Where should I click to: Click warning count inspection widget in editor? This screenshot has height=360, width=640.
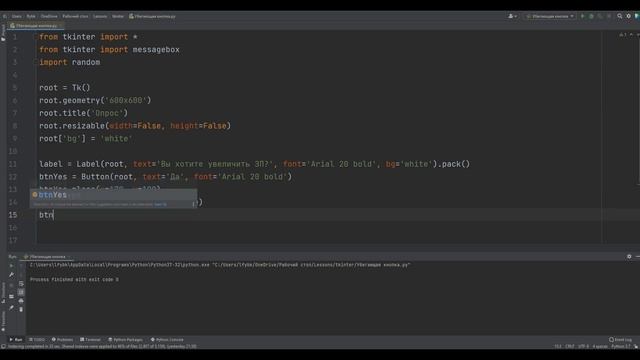pyautogui.click(x=622, y=35)
